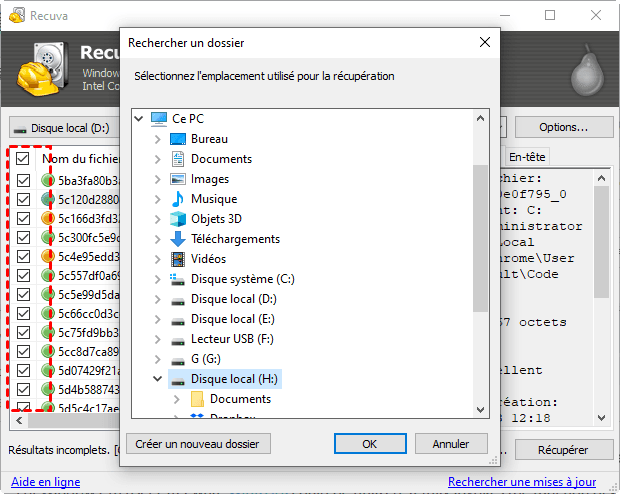Uncheck the 5c4e95edd3 file checkbox
The height and width of the screenshot is (494, 620).
point(23,256)
